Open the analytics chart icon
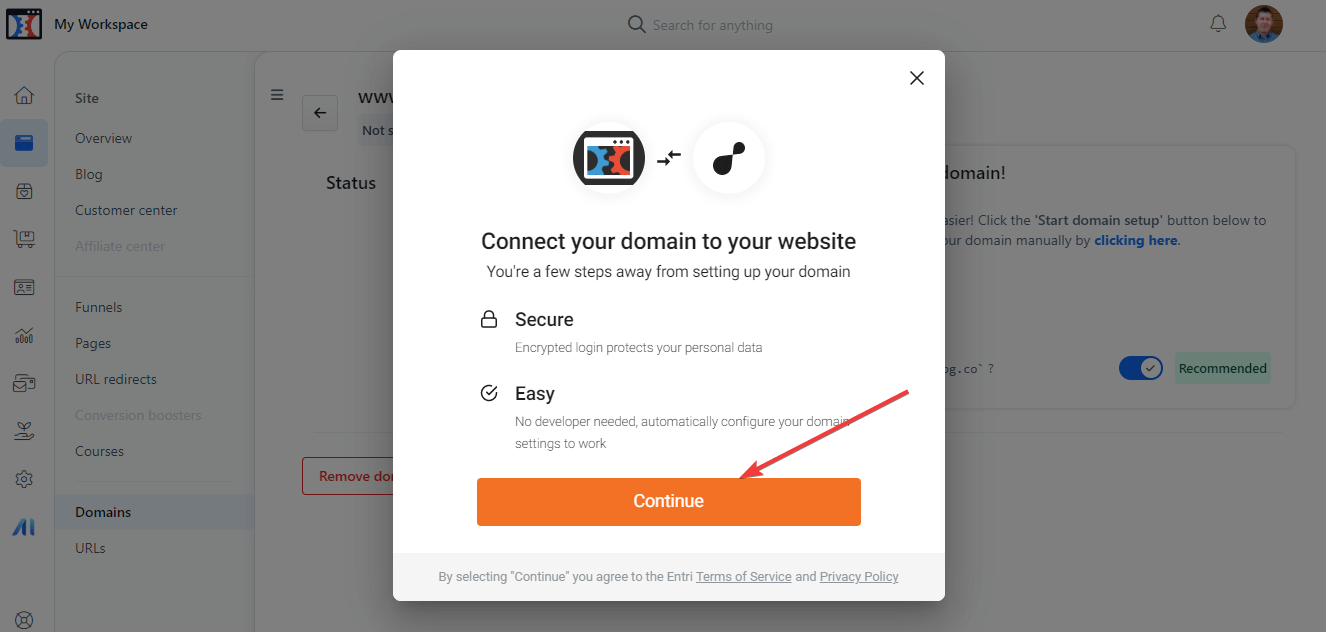 pyautogui.click(x=24, y=334)
